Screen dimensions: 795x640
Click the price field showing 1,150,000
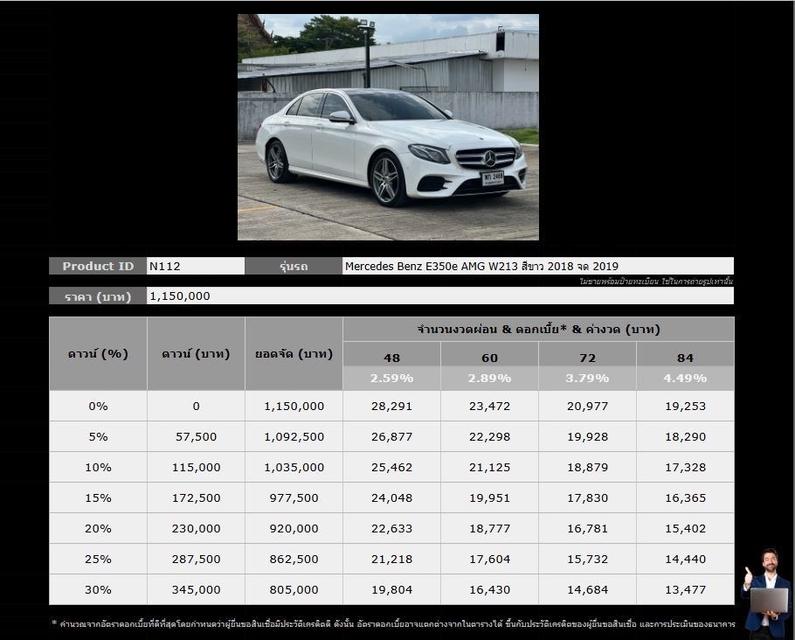coord(440,296)
